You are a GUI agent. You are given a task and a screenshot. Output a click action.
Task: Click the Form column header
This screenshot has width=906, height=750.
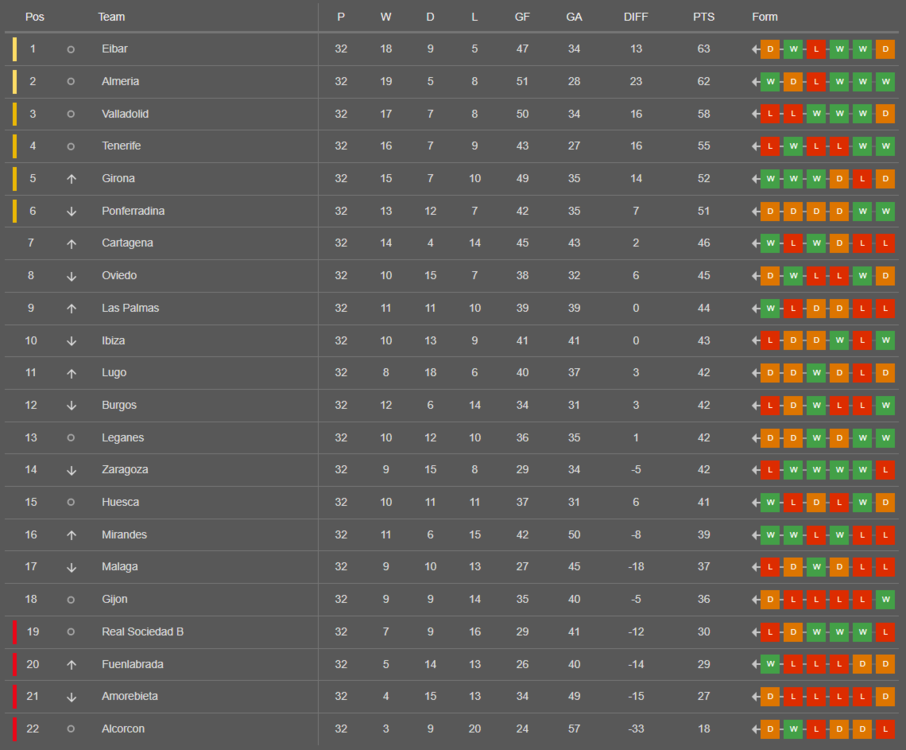coord(765,17)
